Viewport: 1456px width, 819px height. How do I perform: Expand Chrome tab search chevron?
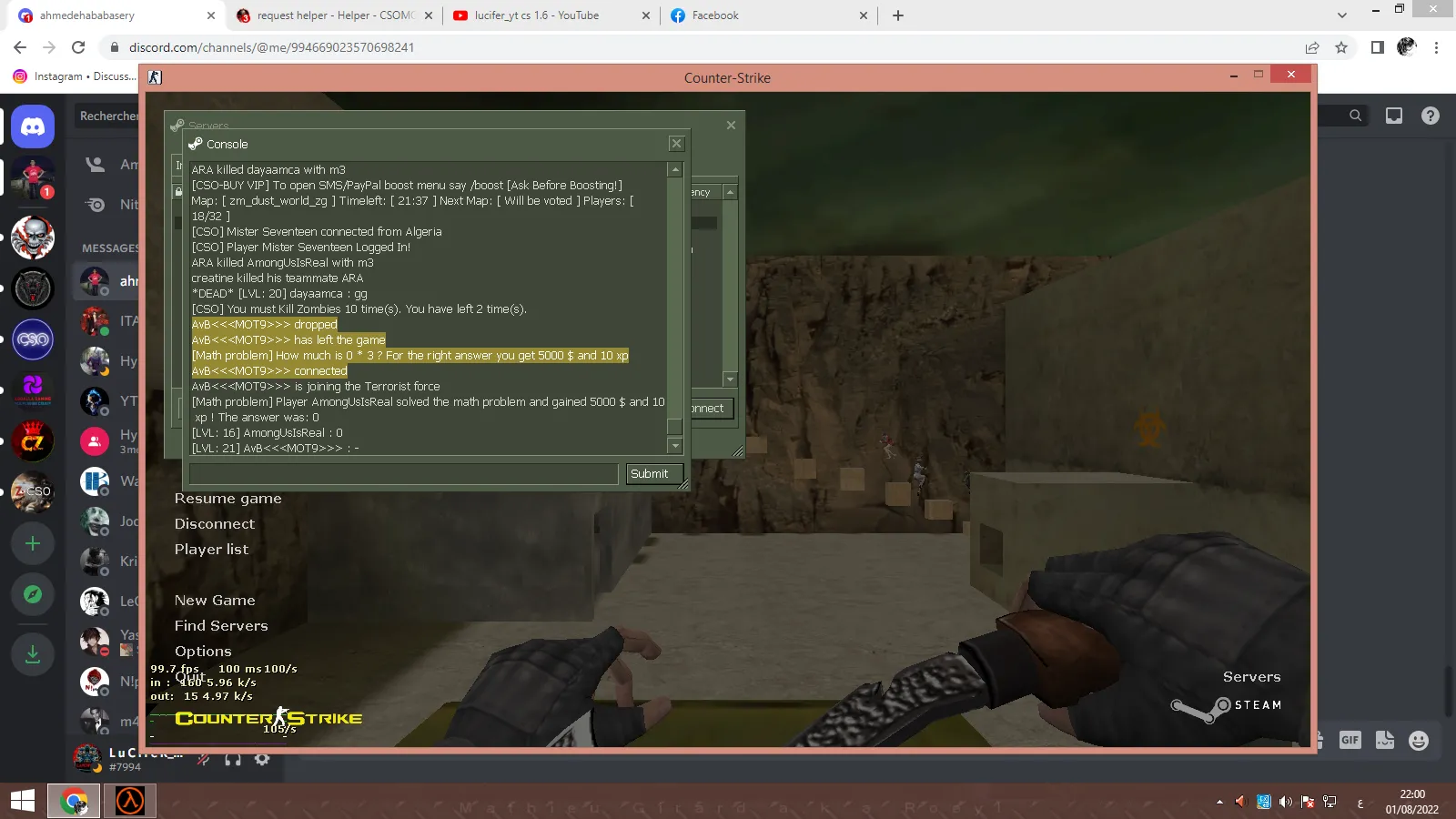(x=1342, y=15)
